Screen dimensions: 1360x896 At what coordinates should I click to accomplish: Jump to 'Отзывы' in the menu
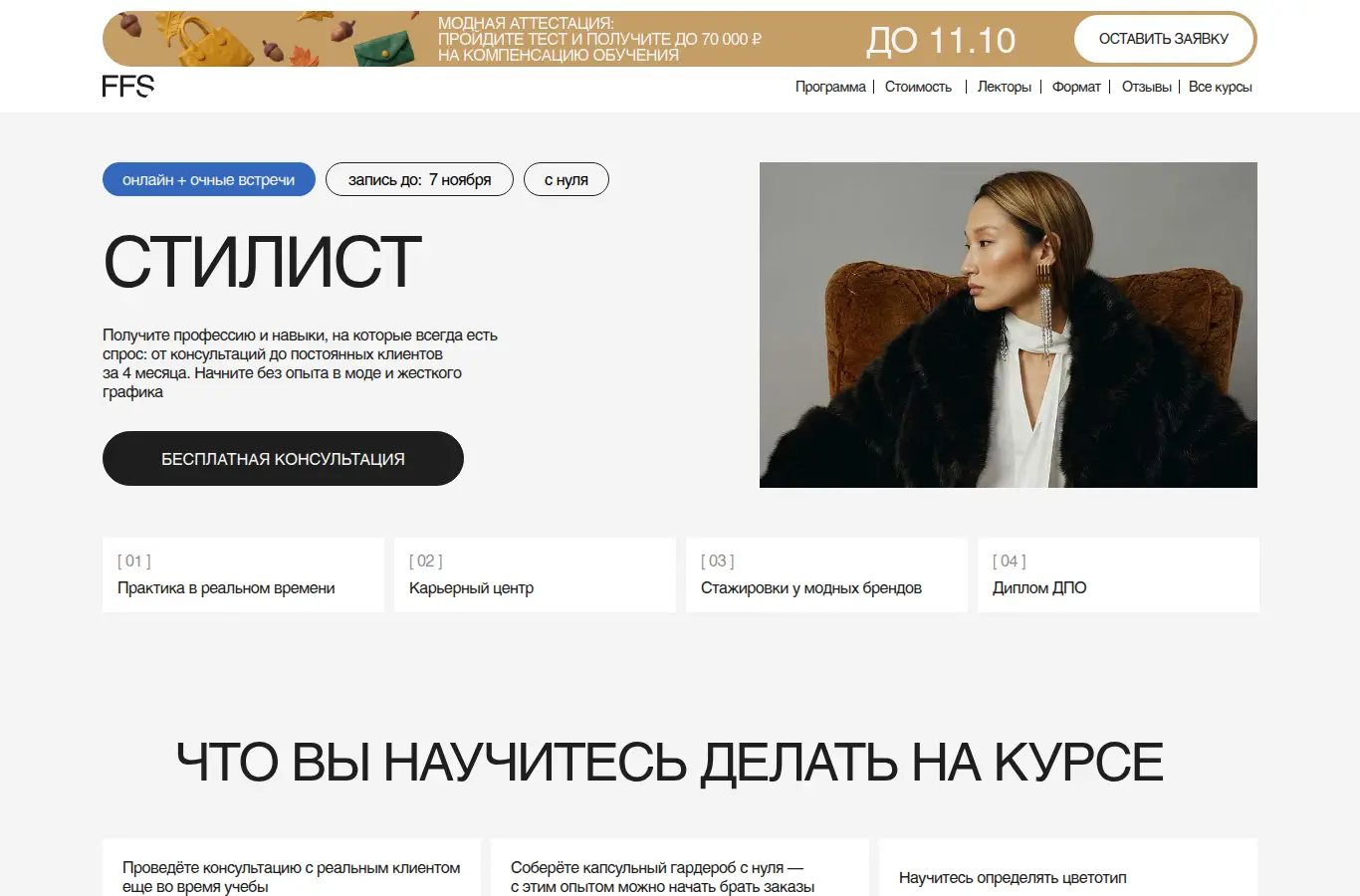click(1146, 87)
